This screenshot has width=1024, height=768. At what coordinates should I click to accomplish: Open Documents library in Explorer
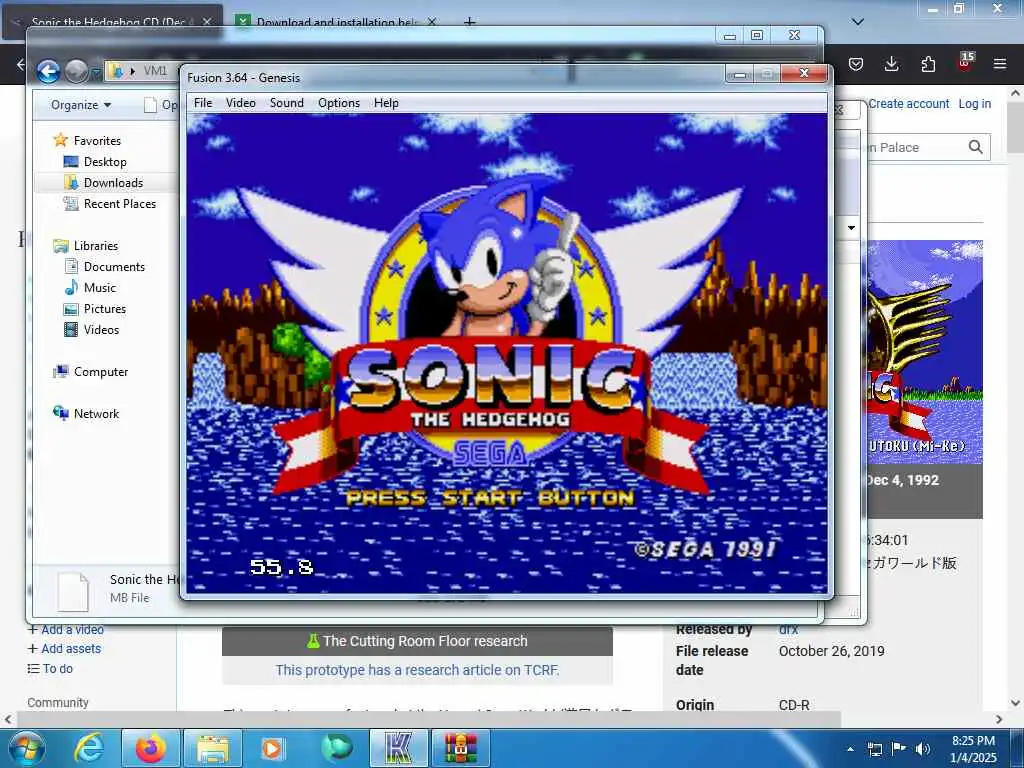(114, 266)
